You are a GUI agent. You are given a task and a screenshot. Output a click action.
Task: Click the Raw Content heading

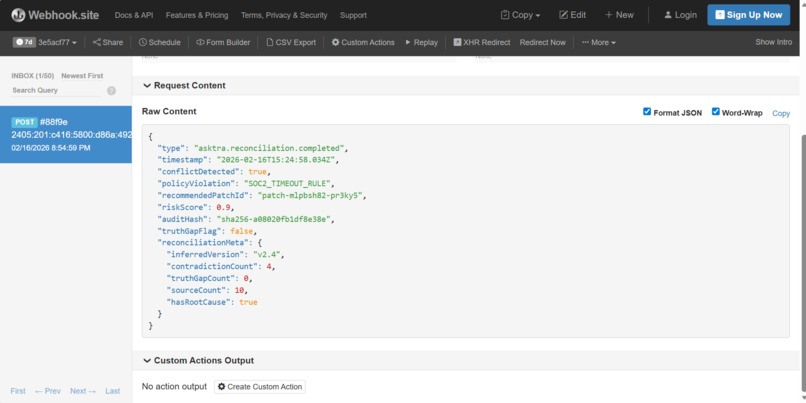[169, 112]
